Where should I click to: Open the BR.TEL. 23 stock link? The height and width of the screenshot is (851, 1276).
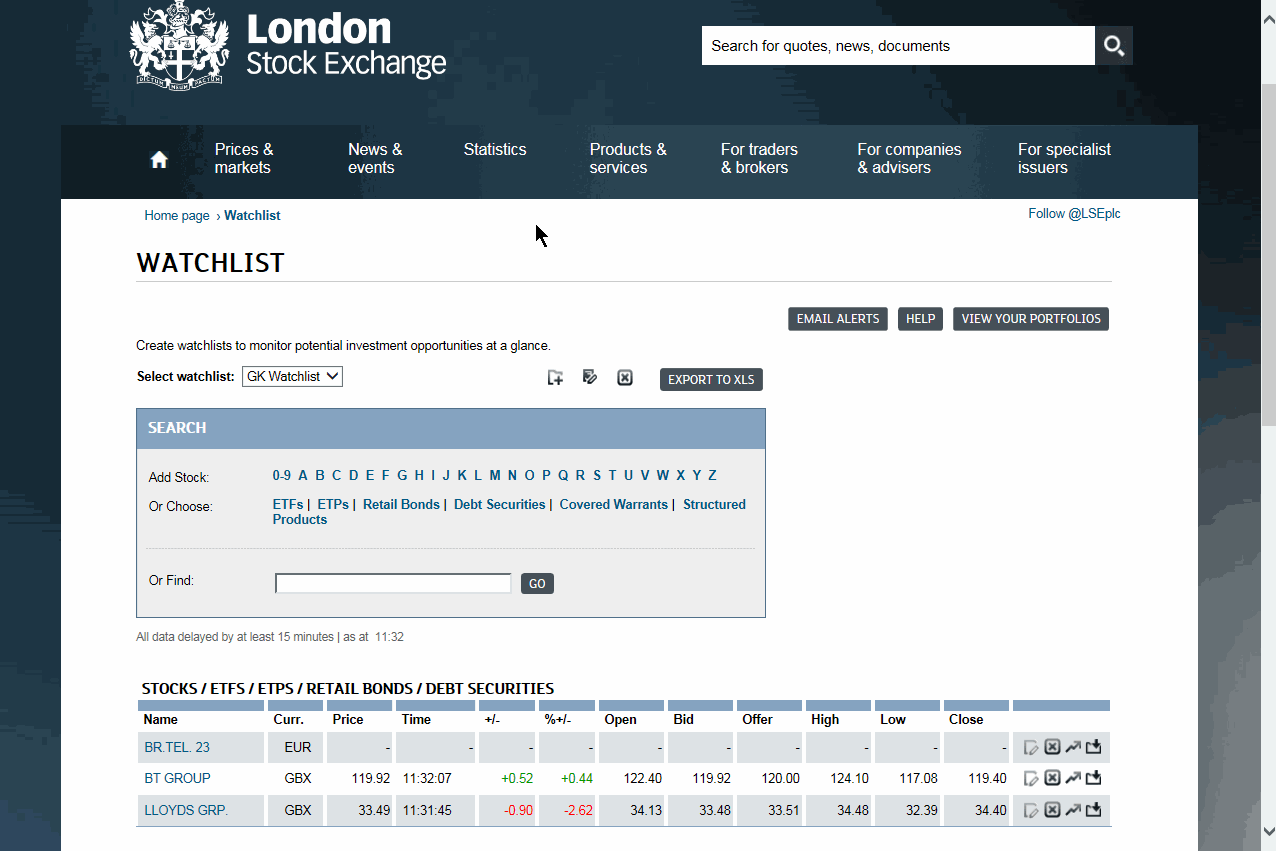[x=177, y=747]
